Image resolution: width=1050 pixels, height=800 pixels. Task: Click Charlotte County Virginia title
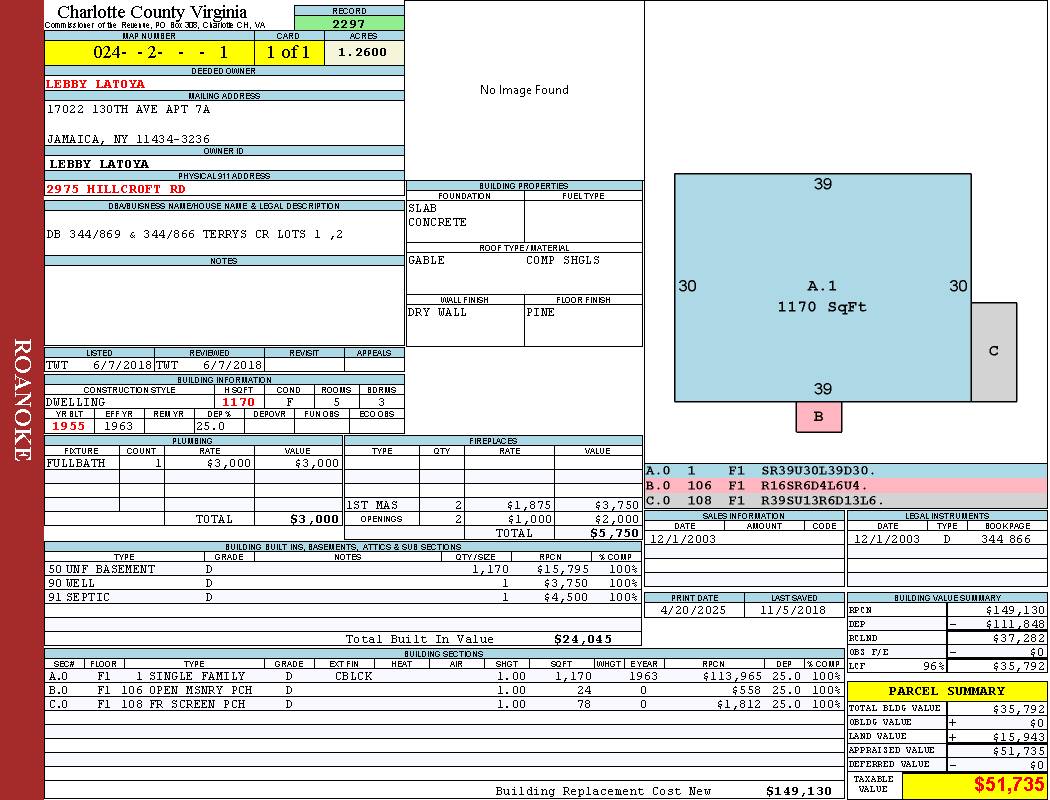pos(152,12)
